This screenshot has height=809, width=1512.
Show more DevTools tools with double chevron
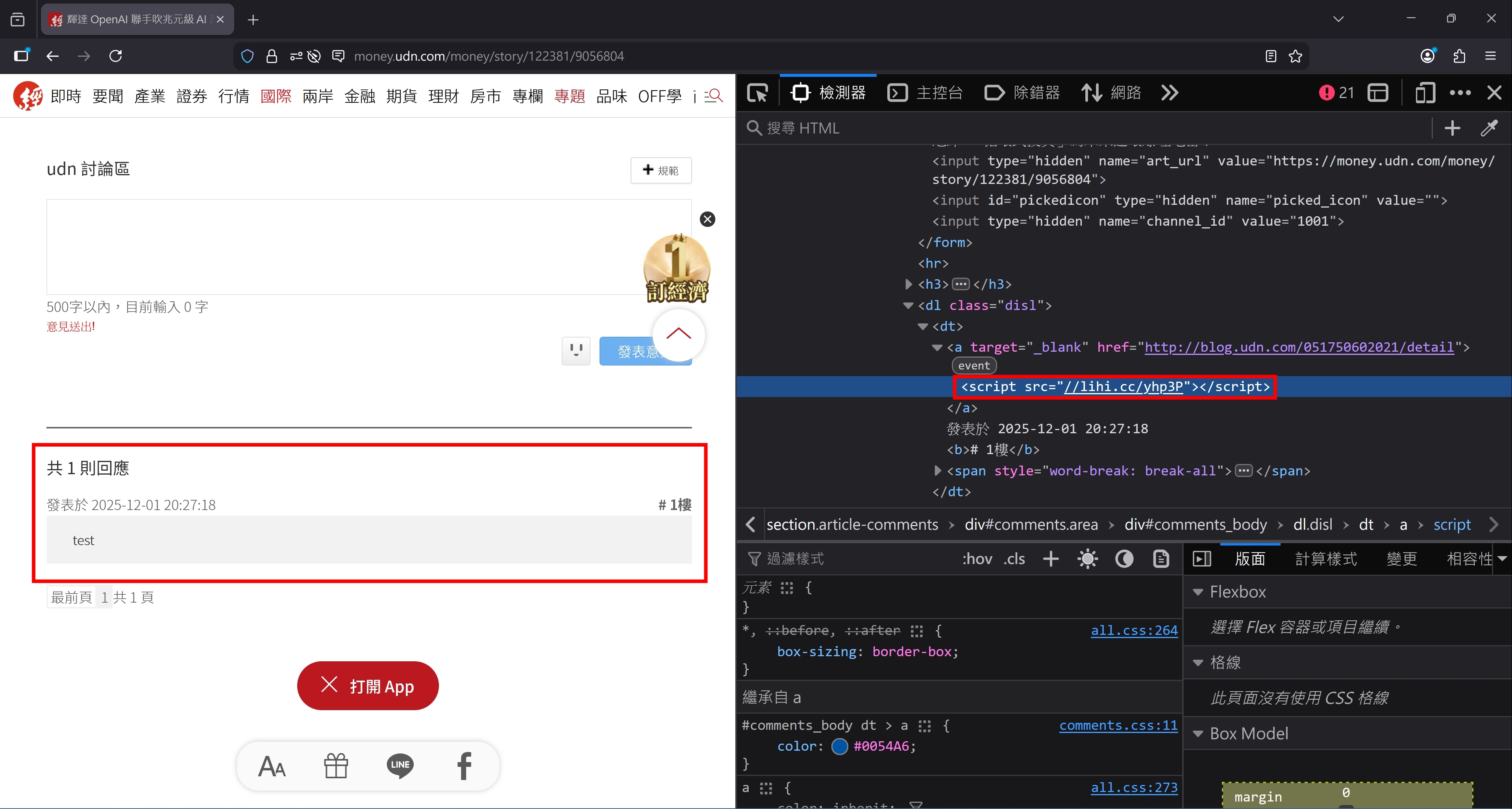[x=1169, y=93]
